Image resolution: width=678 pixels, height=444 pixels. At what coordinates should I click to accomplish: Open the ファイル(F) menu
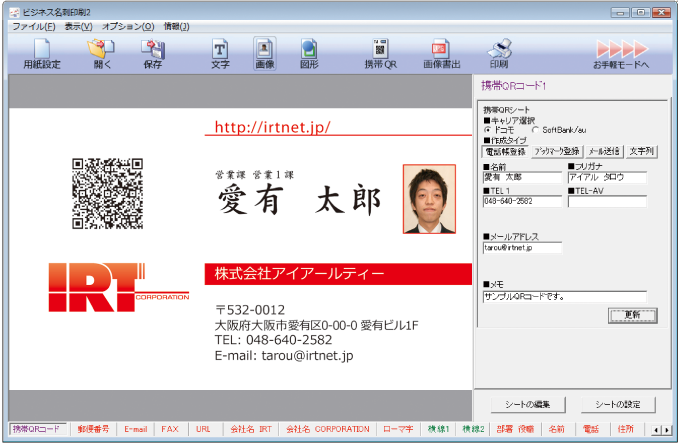(x=33, y=26)
